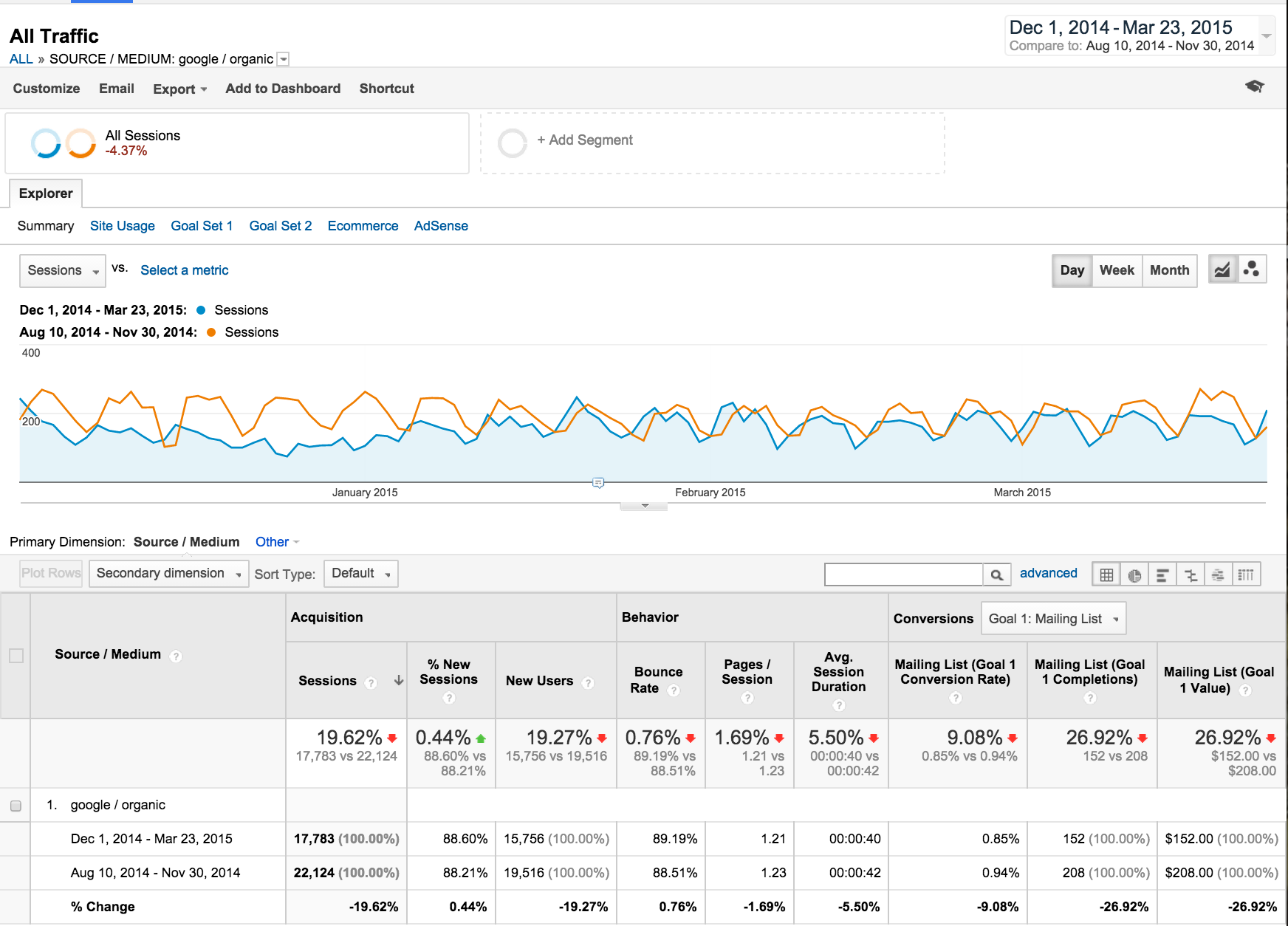1288x926 pixels.
Task: Open the source/medium breadcrumb dropdown arrow
Action: (x=283, y=59)
